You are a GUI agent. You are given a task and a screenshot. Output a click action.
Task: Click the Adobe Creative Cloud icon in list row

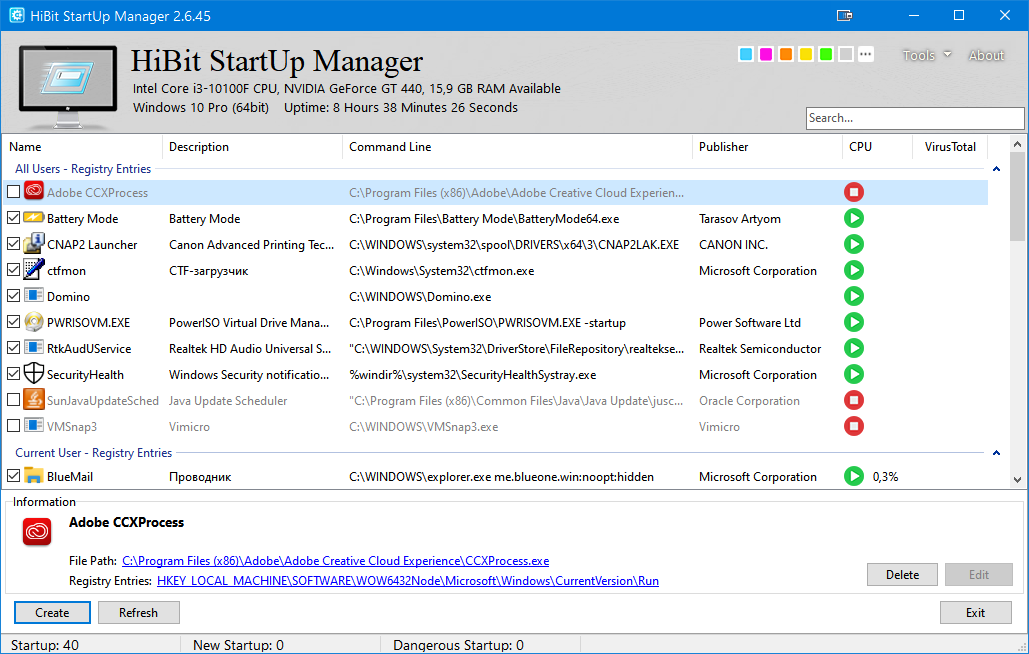[x=33, y=191]
